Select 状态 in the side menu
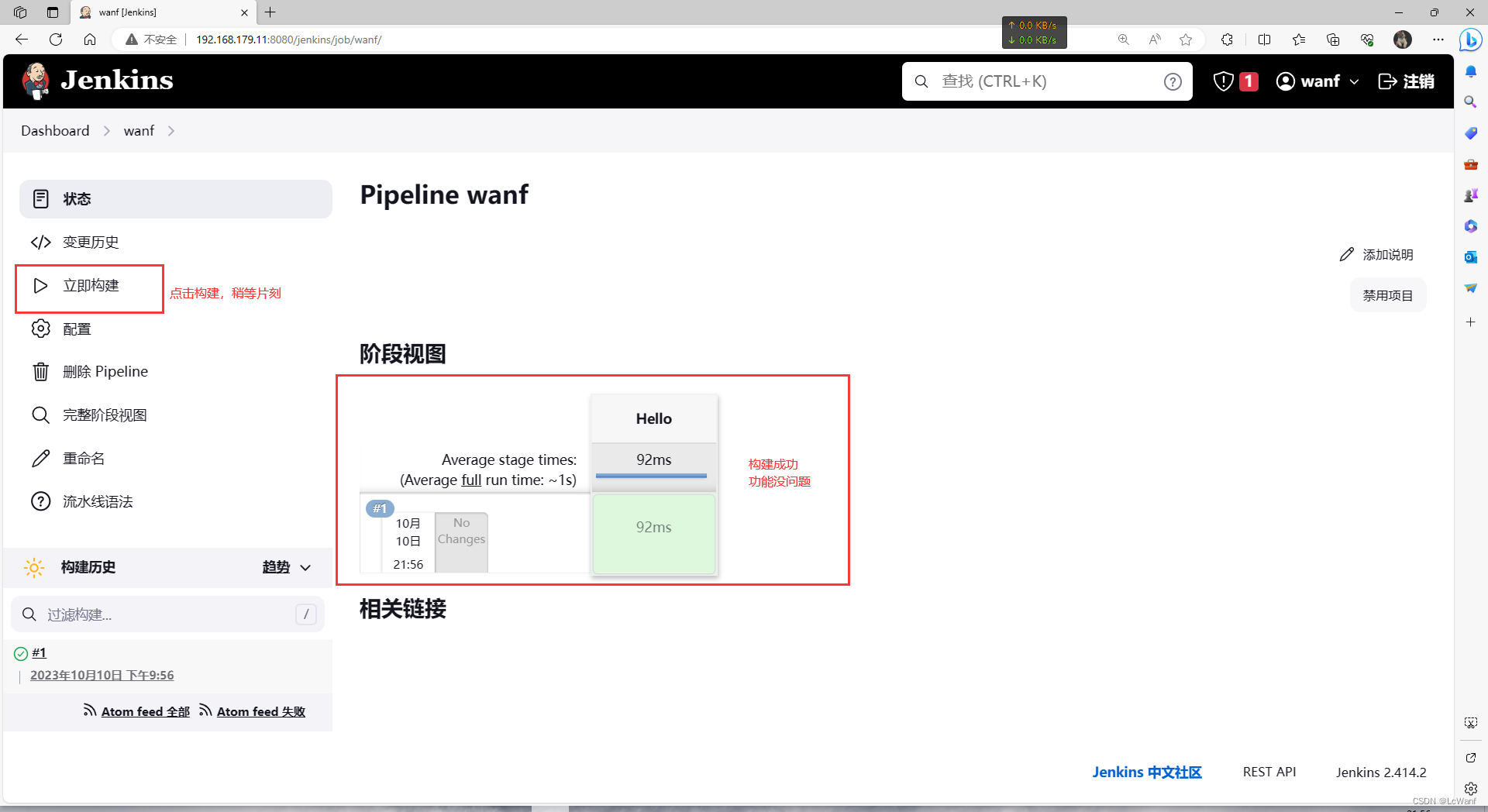Image resolution: width=1488 pixels, height=812 pixels. pyautogui.click(x=176, y=199)
